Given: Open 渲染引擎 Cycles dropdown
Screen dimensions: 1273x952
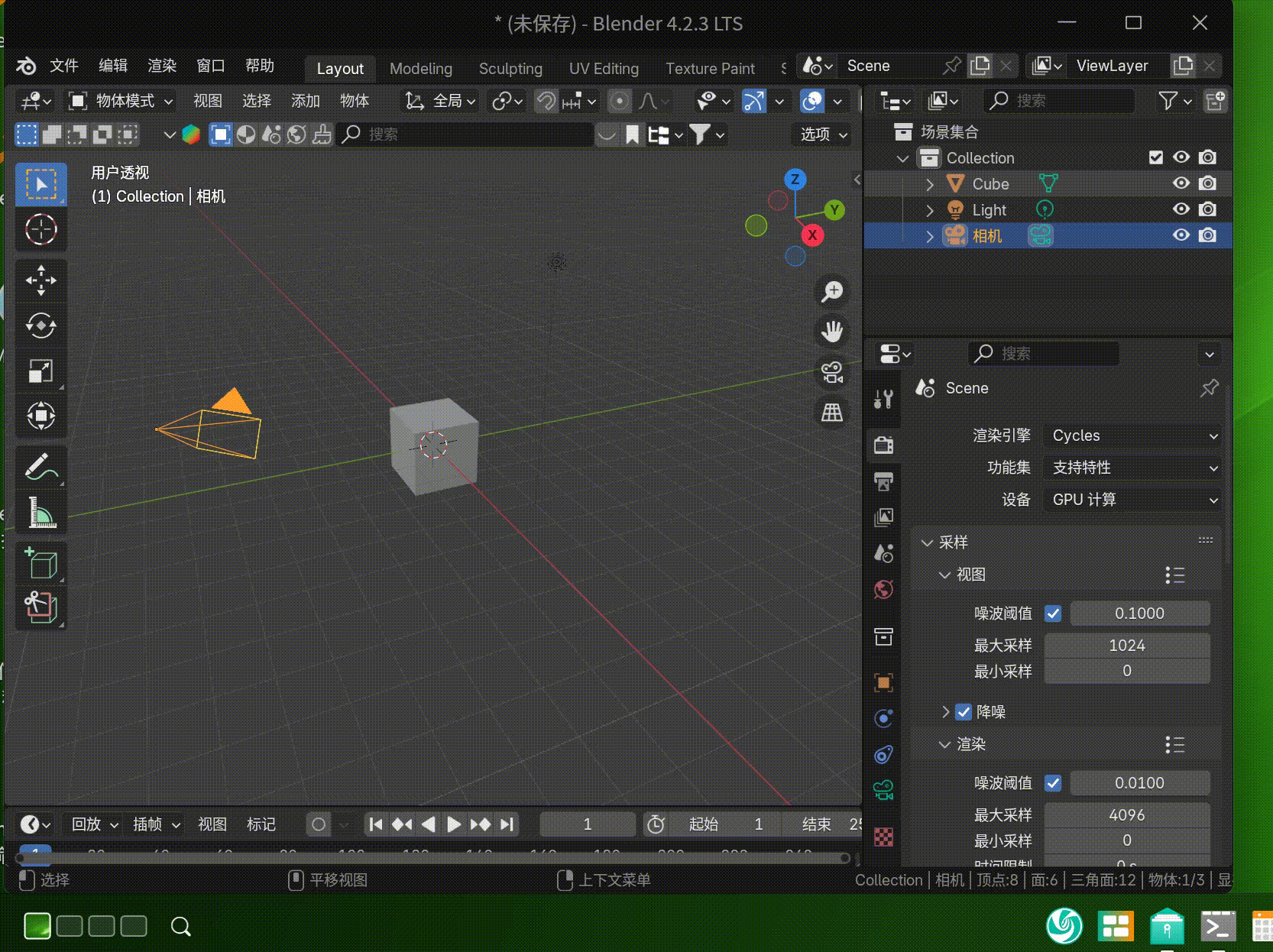Looking at the screenshot, I should pos(1133,436).
